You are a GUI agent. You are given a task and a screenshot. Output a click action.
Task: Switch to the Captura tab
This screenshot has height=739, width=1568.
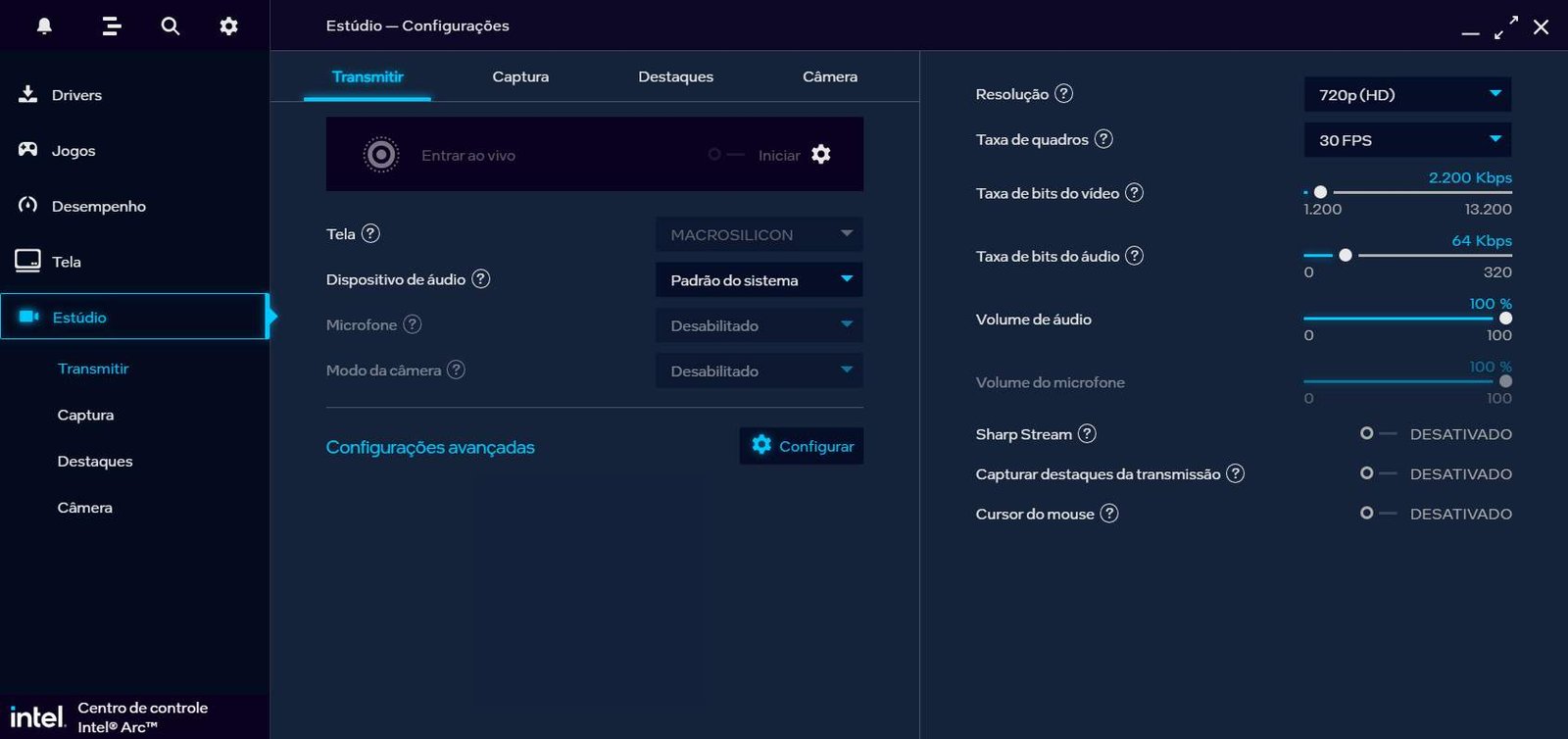click(x=520, y=76)
